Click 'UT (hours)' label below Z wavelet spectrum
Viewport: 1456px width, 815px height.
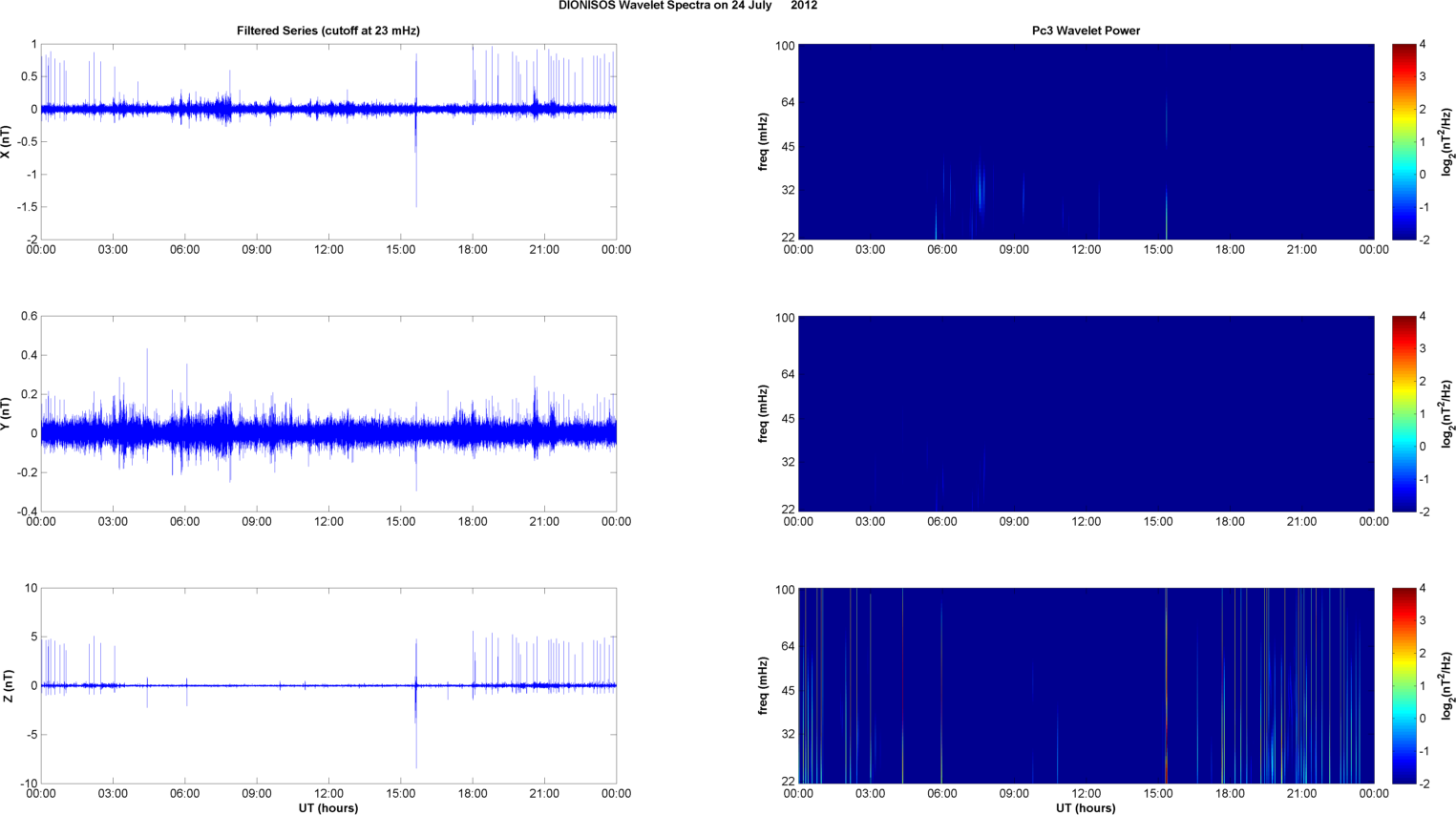(x=1086, y=807)
